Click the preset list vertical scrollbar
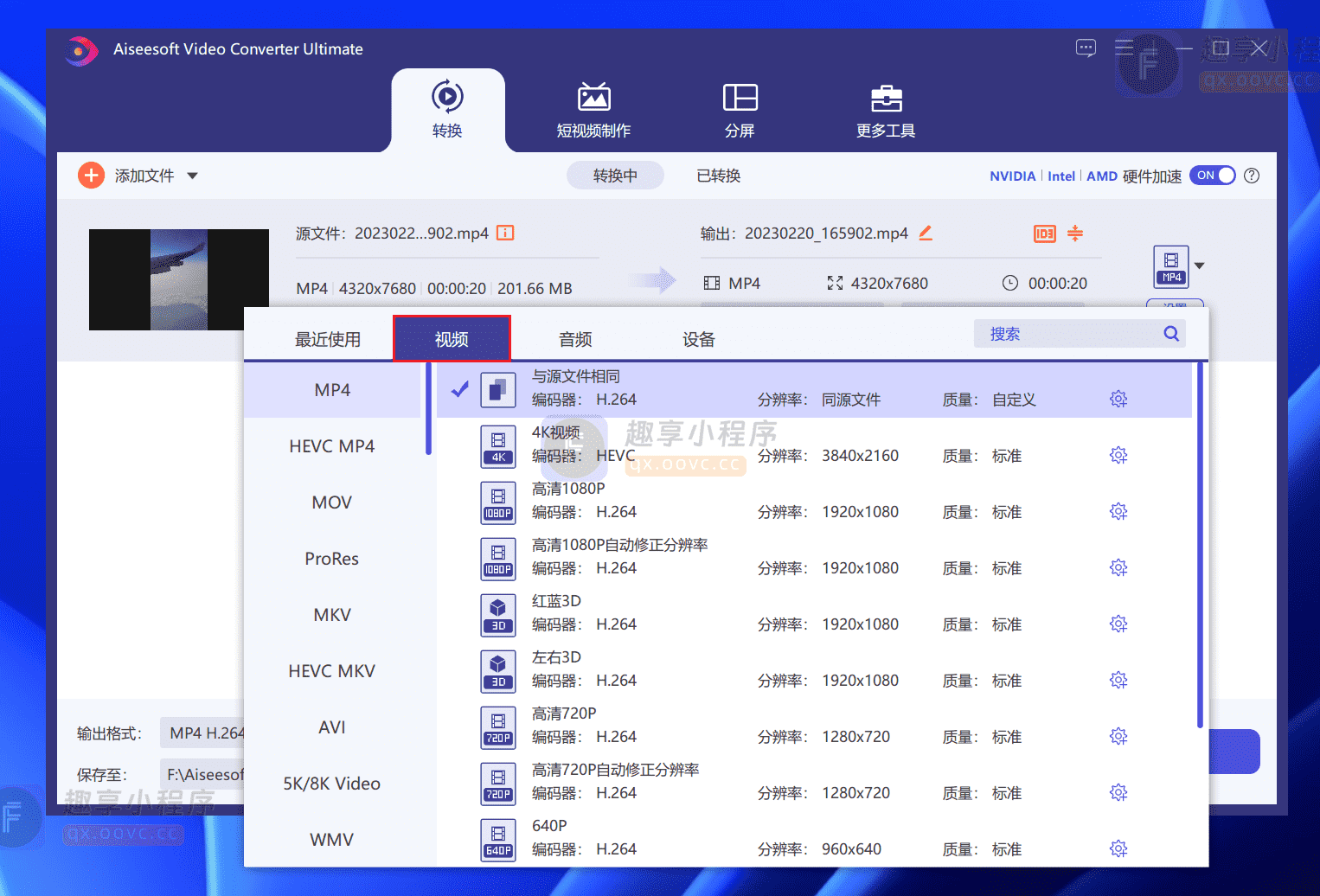The height and width of the screenshot is (896, 1320). pos(1200,545)
